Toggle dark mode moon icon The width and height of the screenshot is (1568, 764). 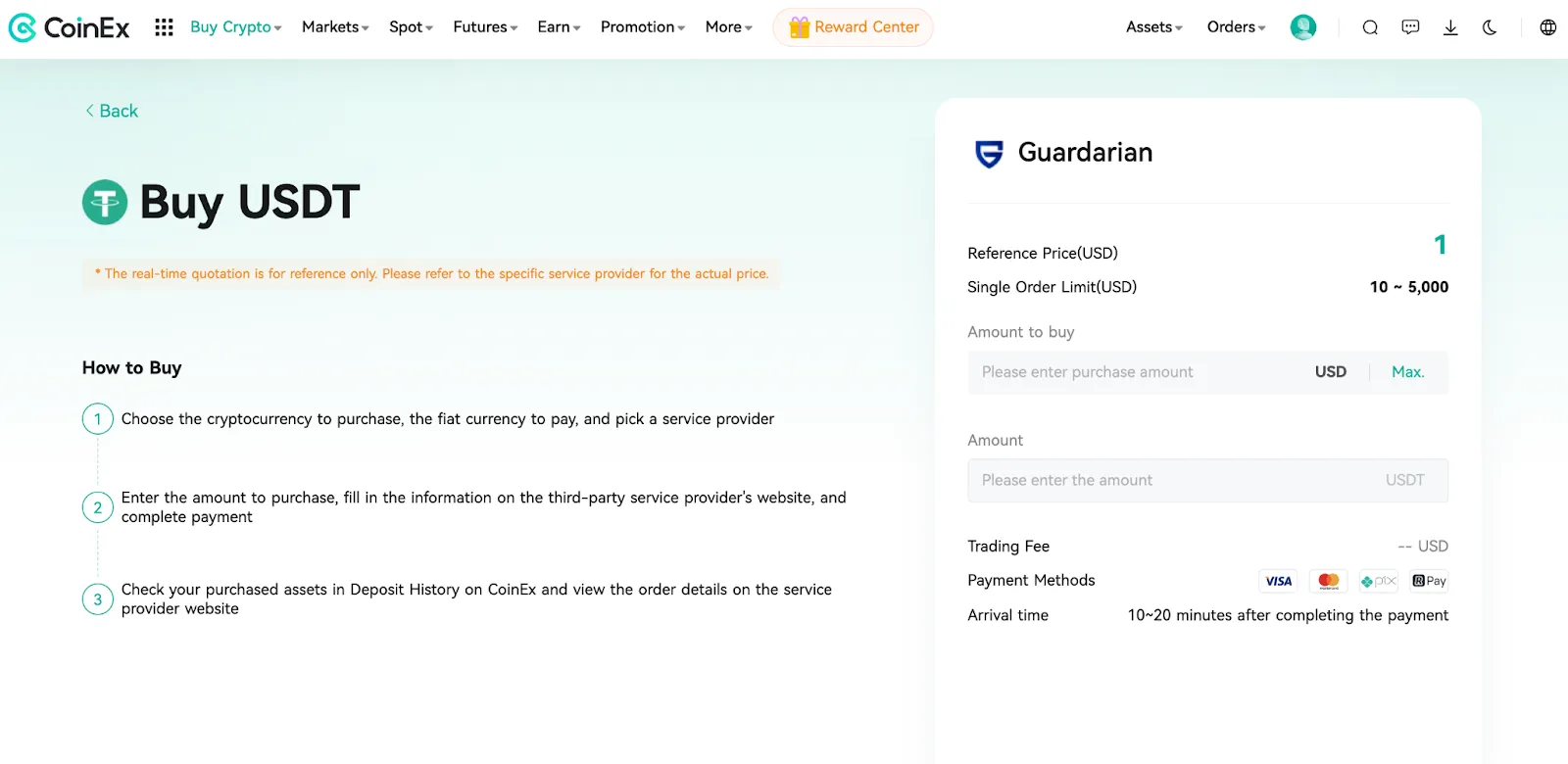[x=1490, y=27]
